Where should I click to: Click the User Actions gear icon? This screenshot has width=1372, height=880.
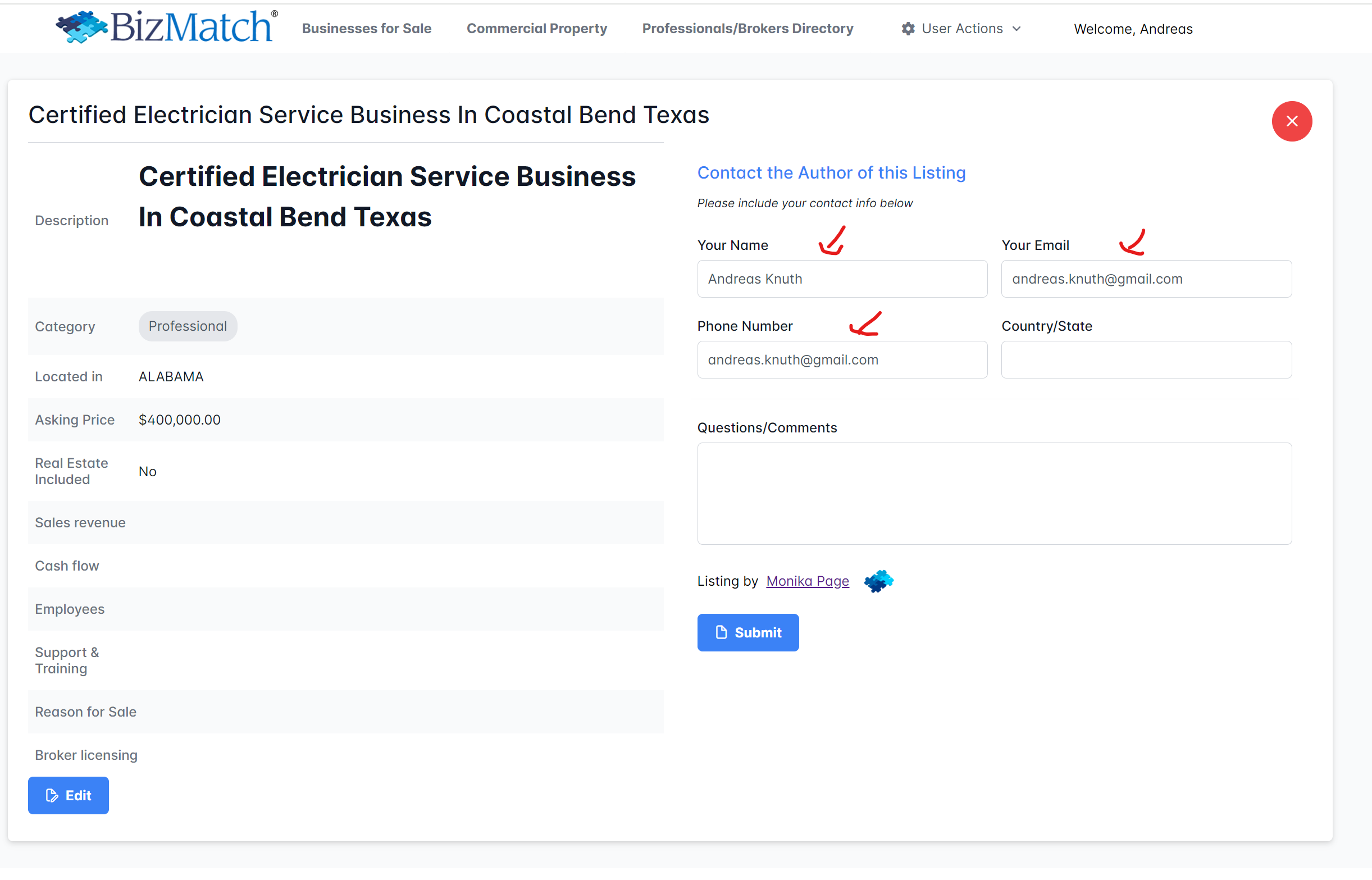point(908,29)
